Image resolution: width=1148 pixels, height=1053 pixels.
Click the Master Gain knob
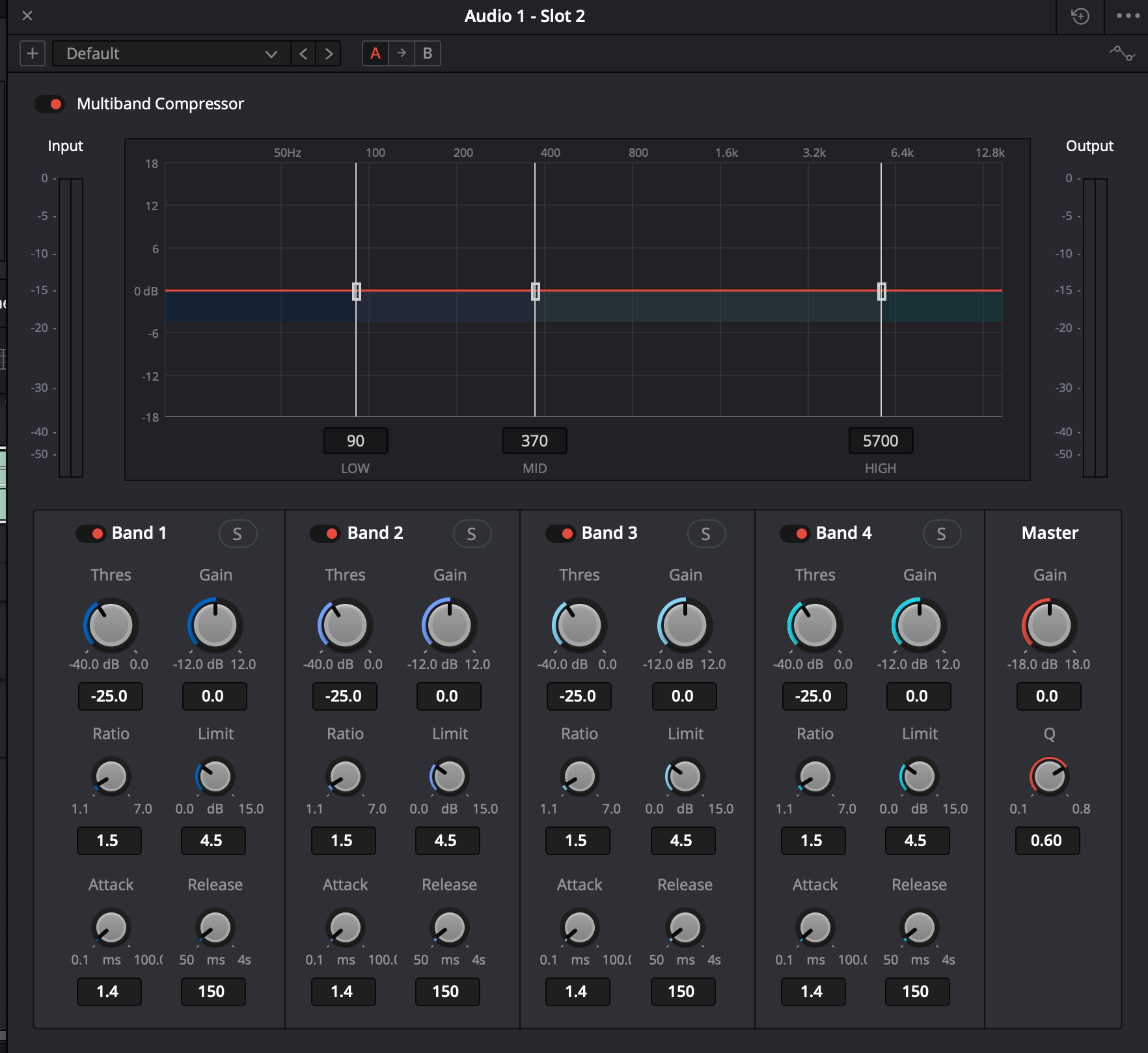1049,625
